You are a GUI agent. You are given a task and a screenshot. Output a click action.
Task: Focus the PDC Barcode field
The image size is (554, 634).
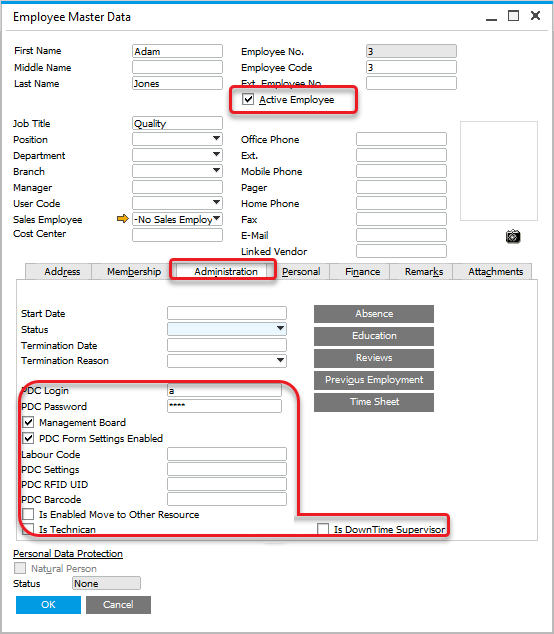[x=227, y=499]
